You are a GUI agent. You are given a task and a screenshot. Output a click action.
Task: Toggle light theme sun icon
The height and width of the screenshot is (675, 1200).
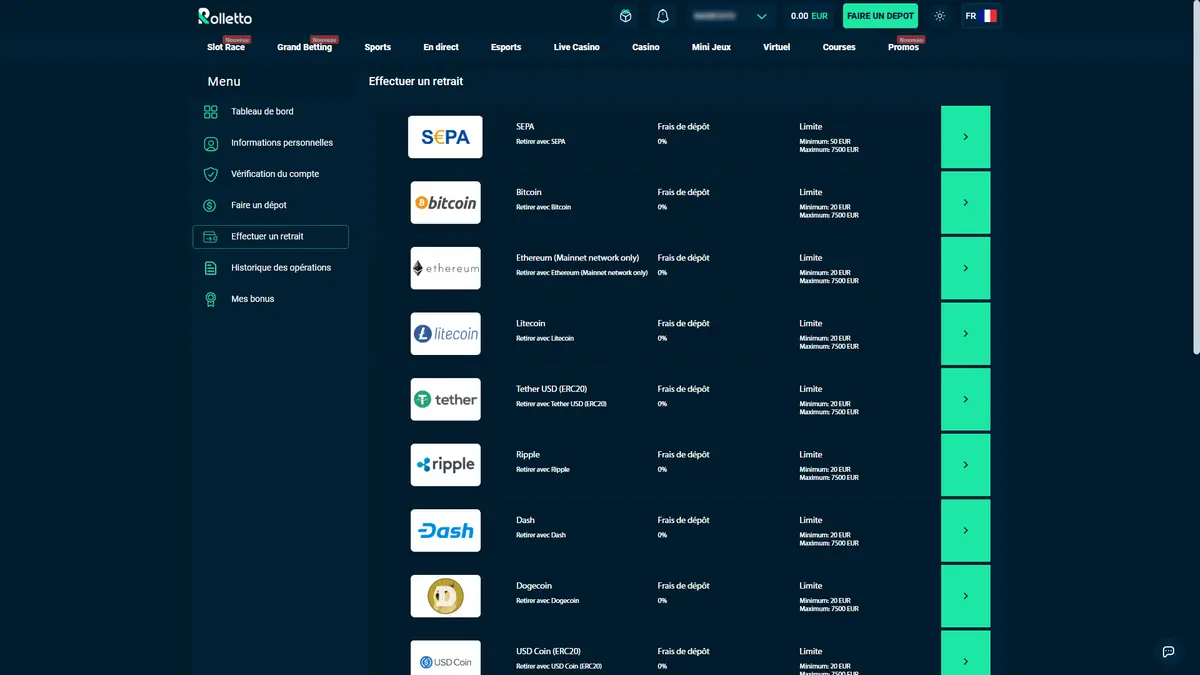click(939, 16)
